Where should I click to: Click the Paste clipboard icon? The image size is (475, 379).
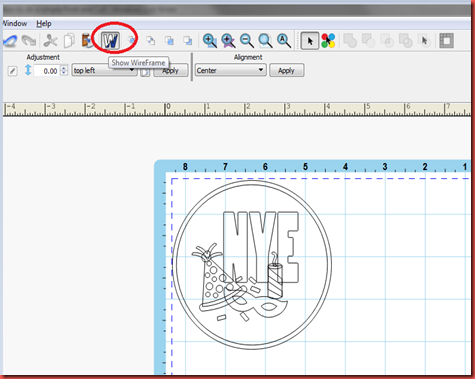[86, 41]
